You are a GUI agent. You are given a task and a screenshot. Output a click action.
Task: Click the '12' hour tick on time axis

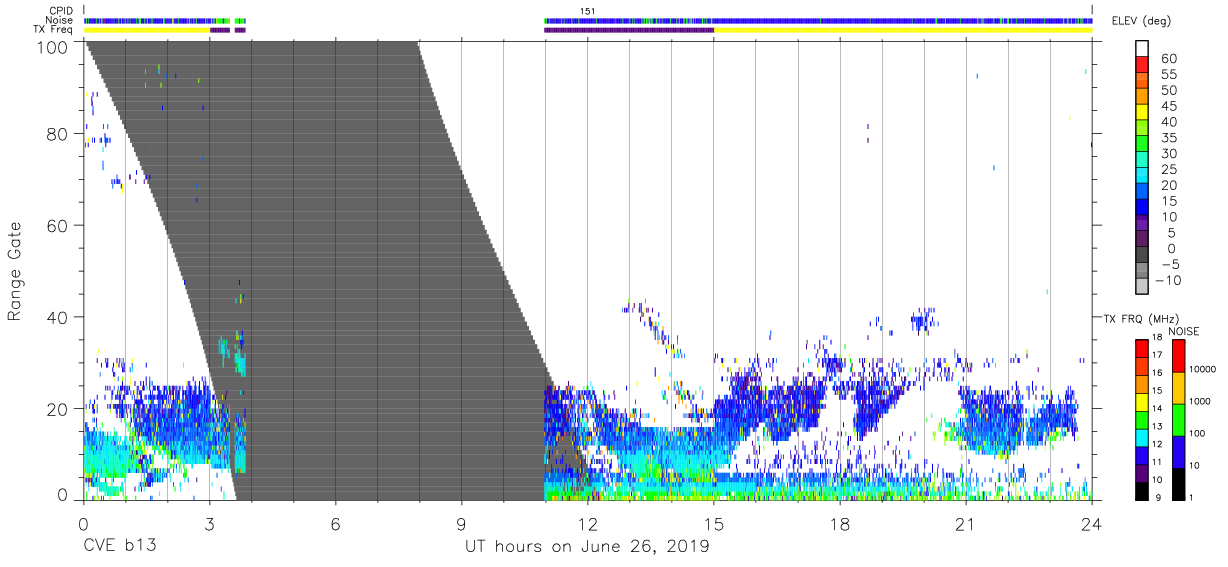point(587,523)
